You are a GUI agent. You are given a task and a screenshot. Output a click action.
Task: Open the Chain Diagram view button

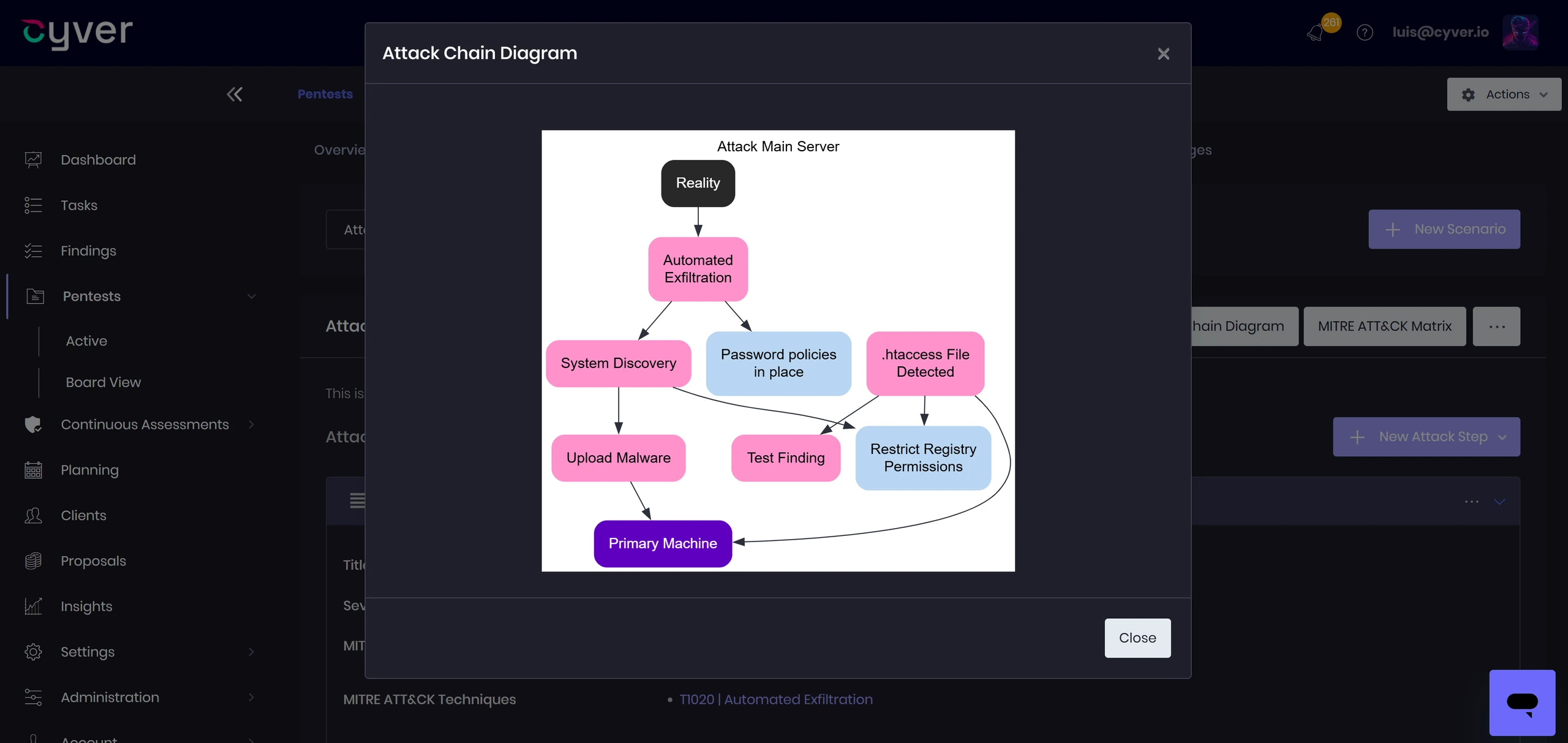(x=1244, y=326)
